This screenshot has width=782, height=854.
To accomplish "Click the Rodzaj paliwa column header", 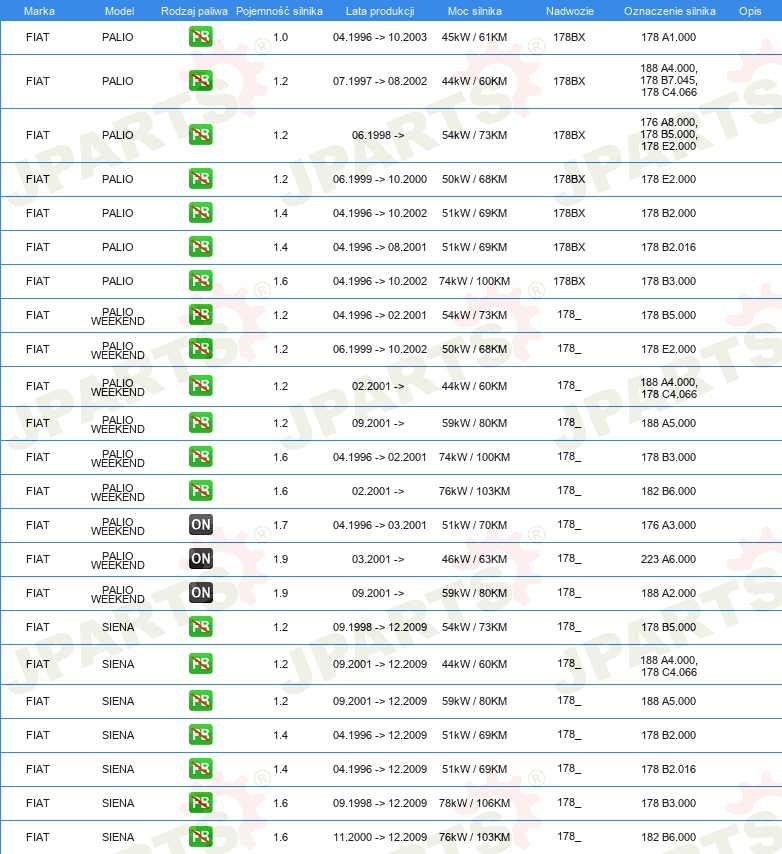I will click(x=194, y=11).
